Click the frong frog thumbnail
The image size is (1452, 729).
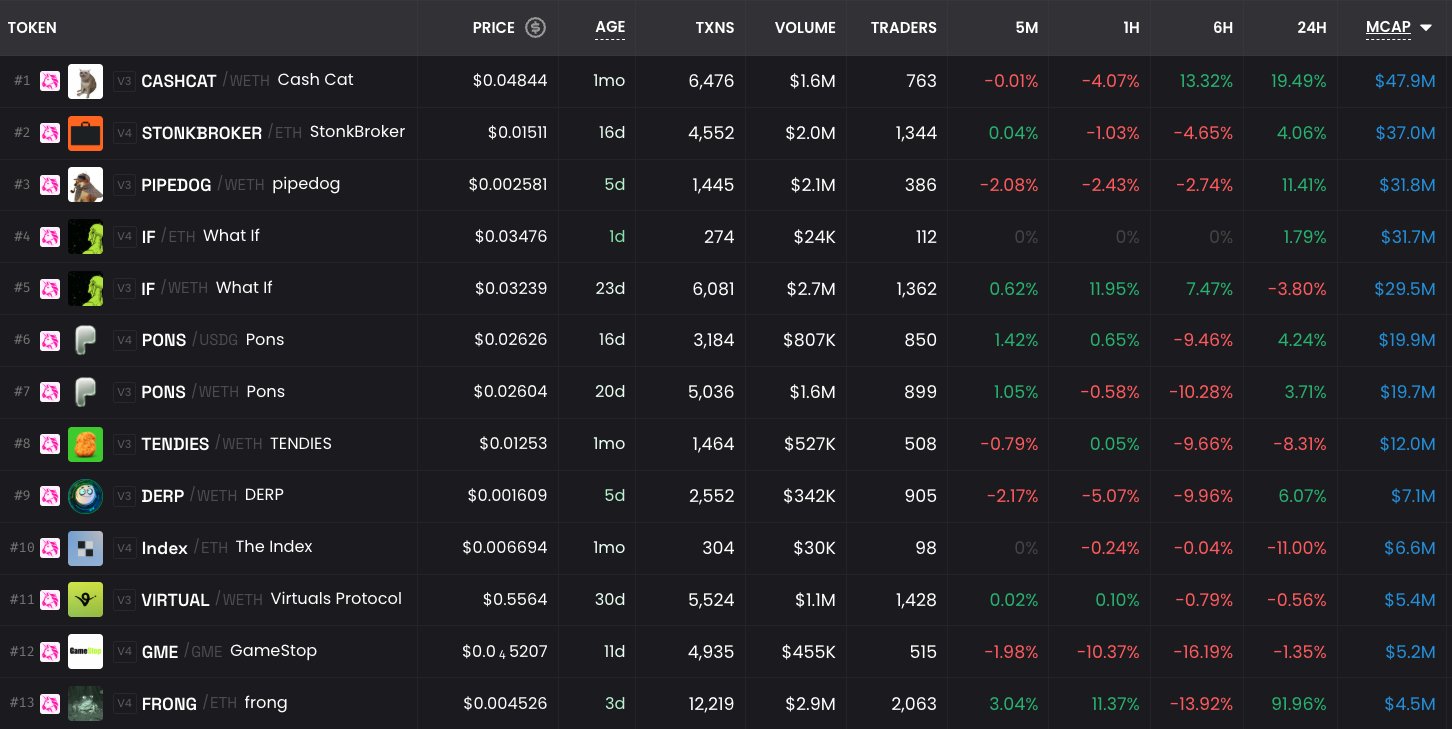point(85,704)
